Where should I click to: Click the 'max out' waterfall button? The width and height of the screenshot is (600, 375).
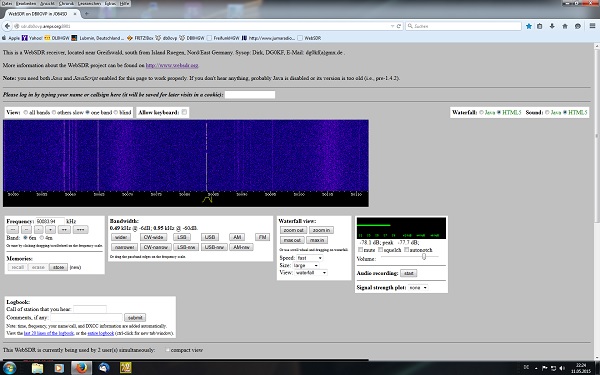click(292, 240)
